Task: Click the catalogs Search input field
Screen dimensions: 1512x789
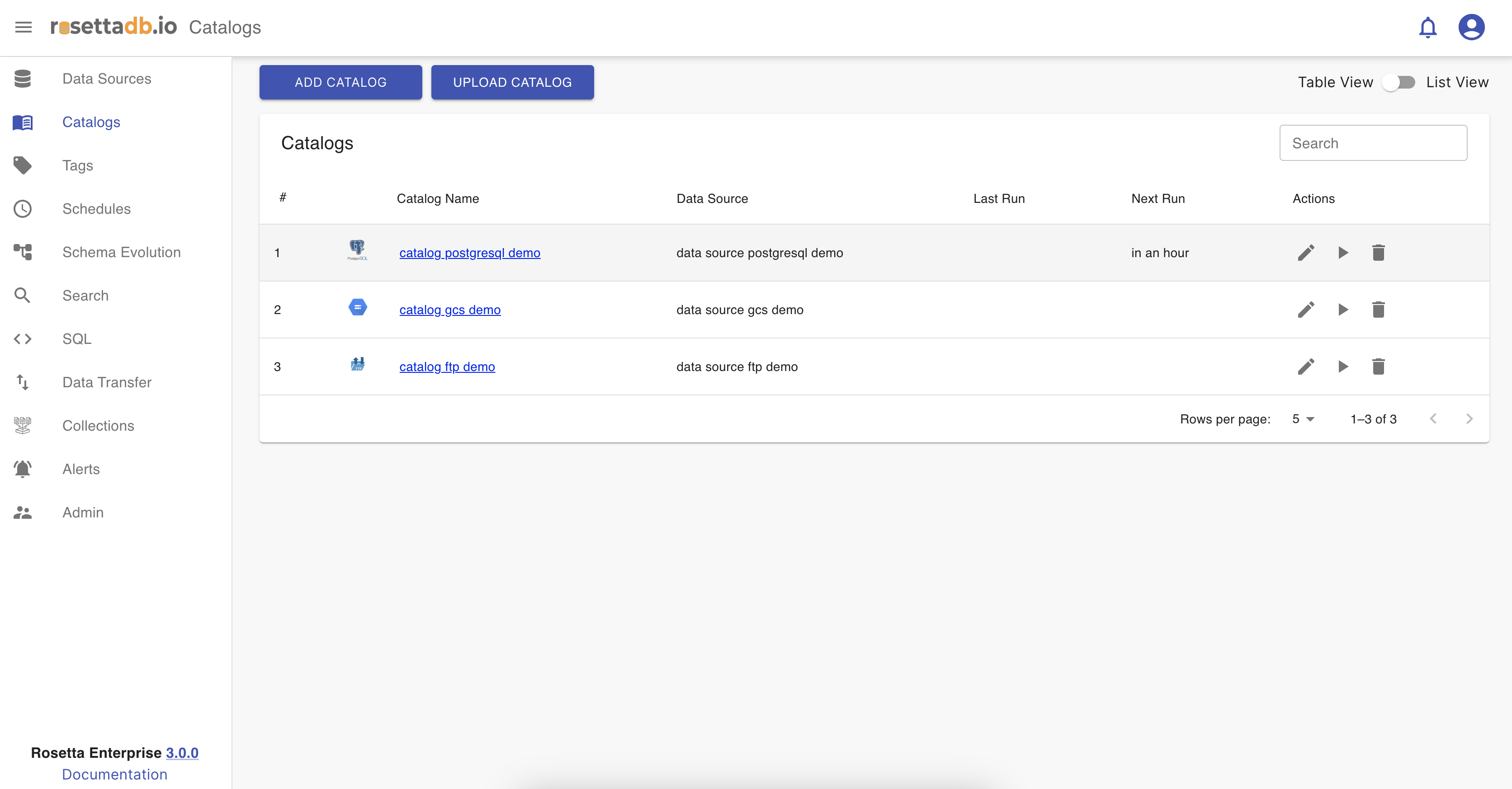Action: (1373, 143)
